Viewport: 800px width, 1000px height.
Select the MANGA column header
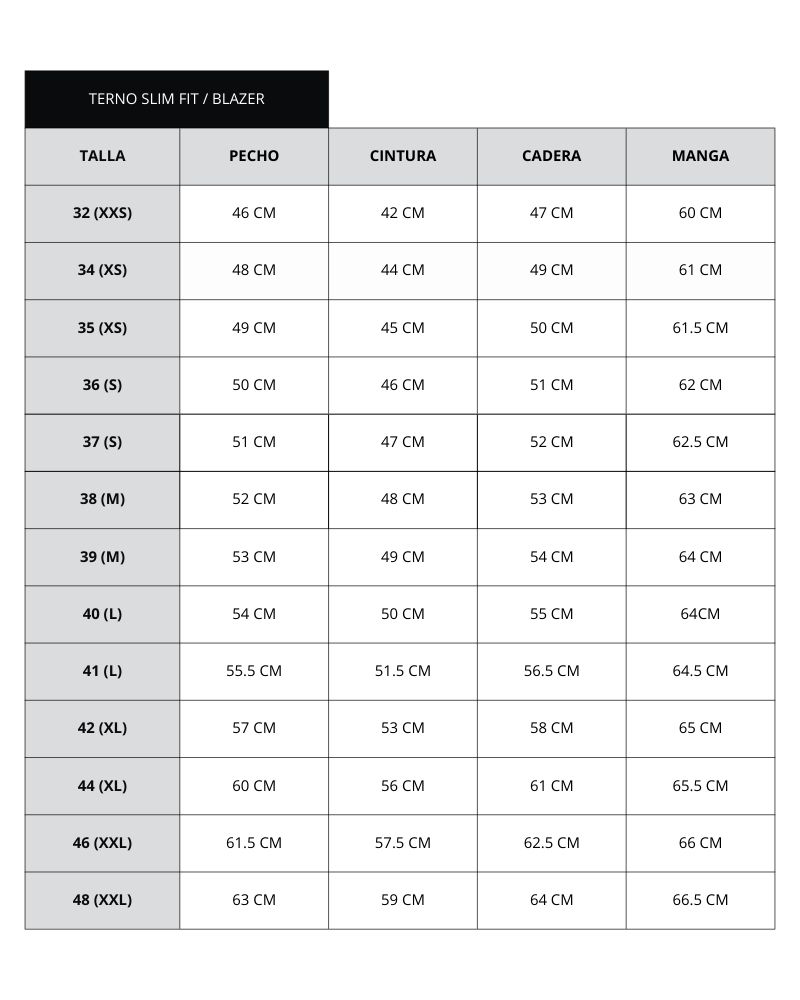700,156
